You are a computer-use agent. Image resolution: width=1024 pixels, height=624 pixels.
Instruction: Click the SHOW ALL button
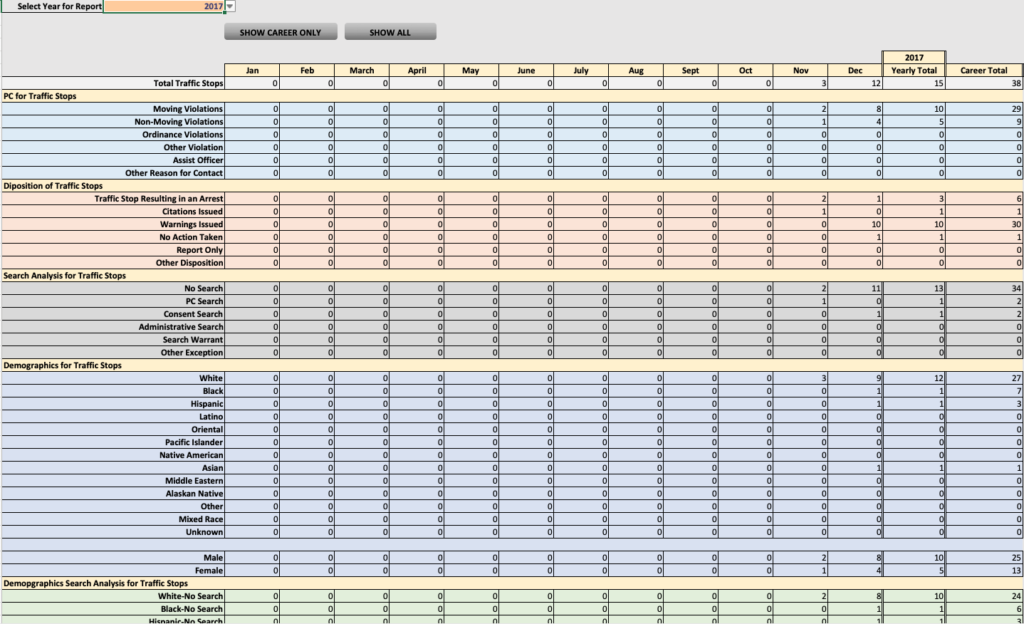pyautogui.click(x=389, y=31)
